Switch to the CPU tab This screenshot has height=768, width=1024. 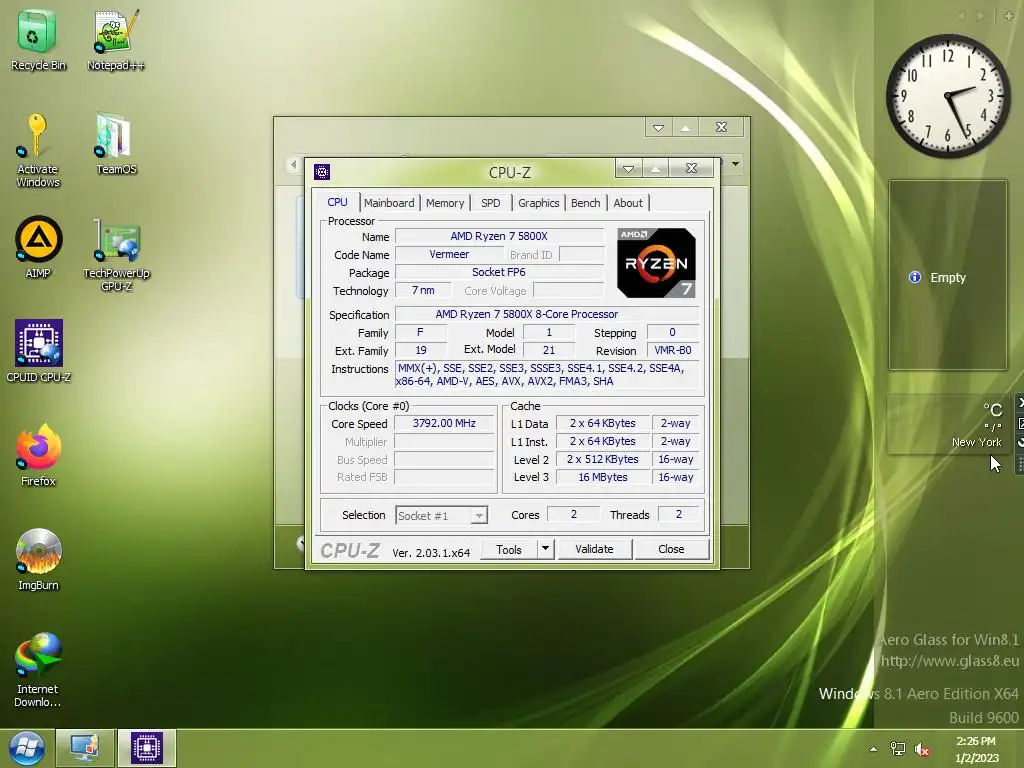click(338, 202)
